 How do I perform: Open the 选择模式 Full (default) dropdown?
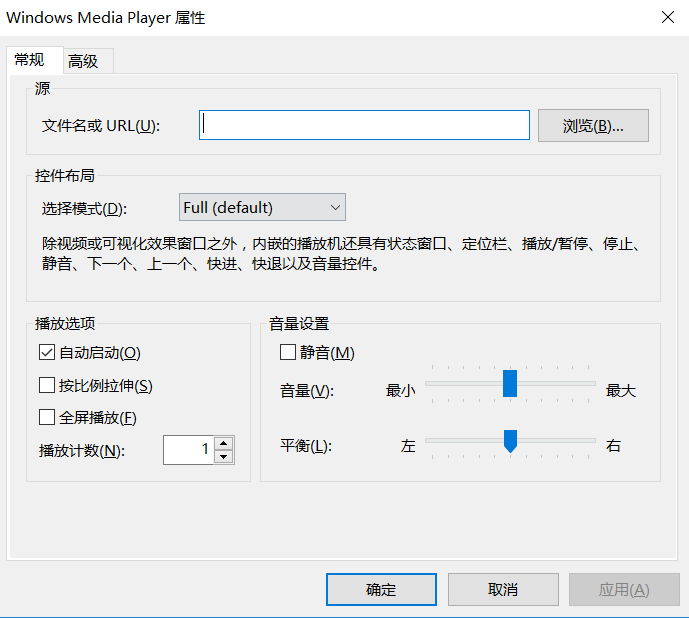tap(262, 207)
